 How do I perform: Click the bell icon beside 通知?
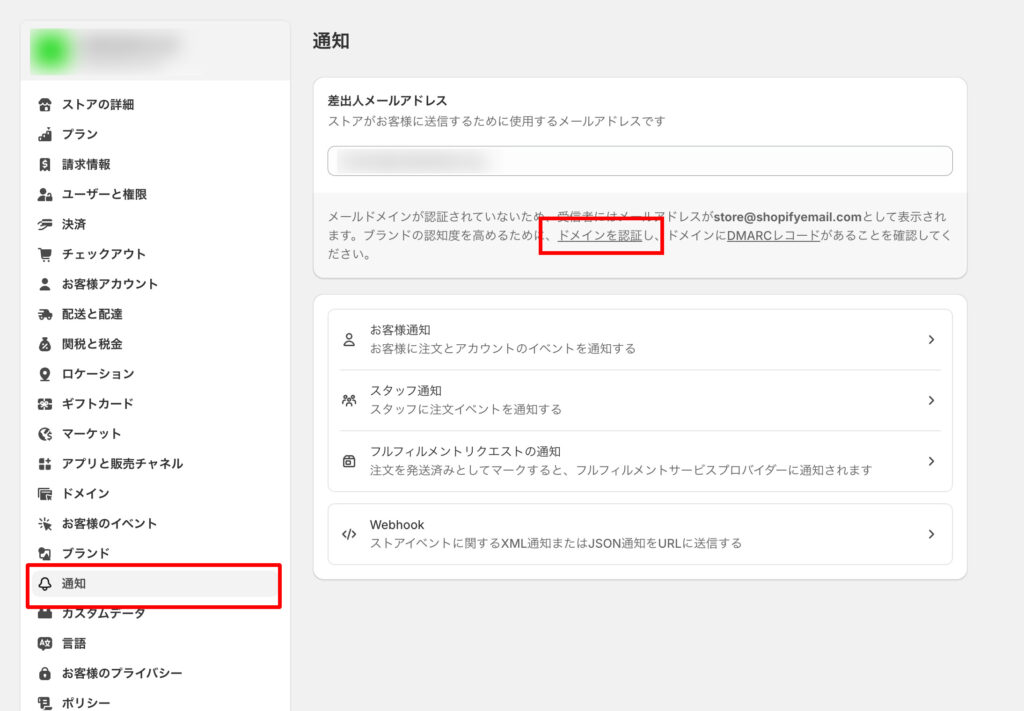tap(44, 584)
